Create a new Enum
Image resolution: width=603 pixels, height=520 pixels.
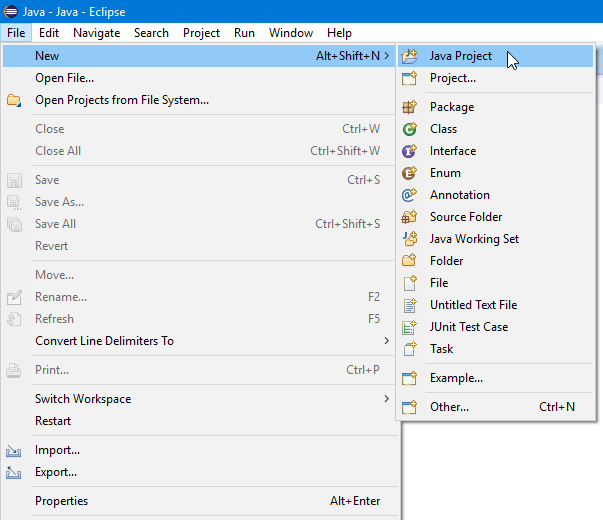tap(495, 173)
